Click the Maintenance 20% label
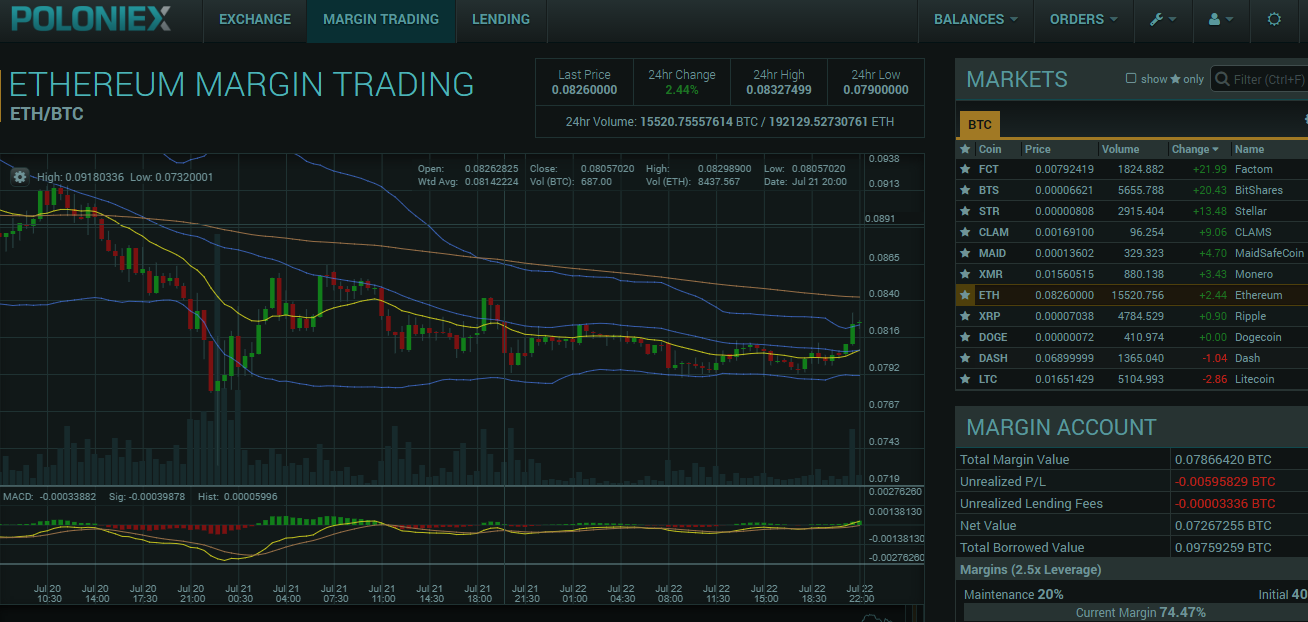This screenshot has width=1308, height=622. click(x=1013, y=594)
